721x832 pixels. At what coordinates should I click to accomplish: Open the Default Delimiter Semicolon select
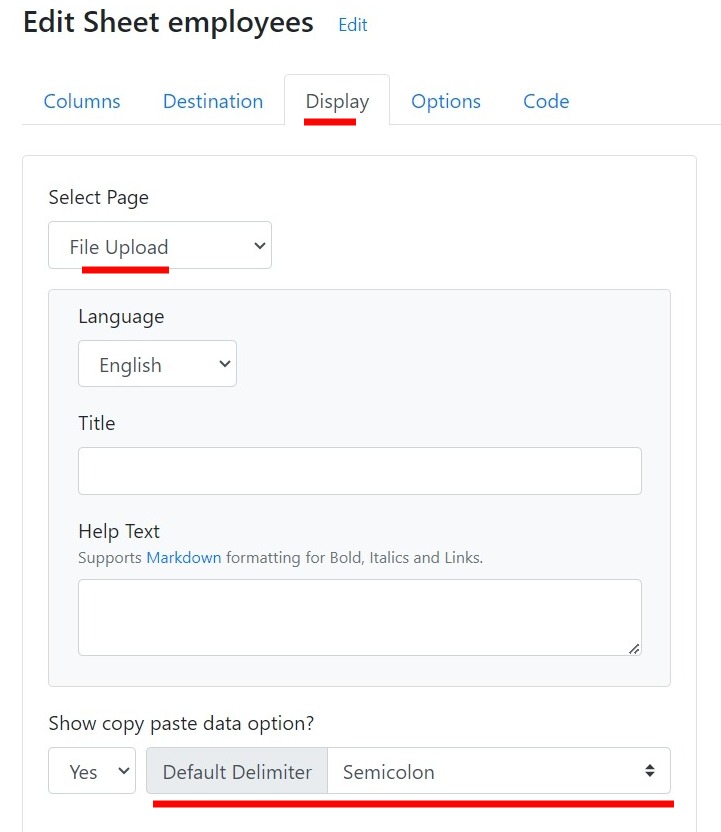(499, 770)
